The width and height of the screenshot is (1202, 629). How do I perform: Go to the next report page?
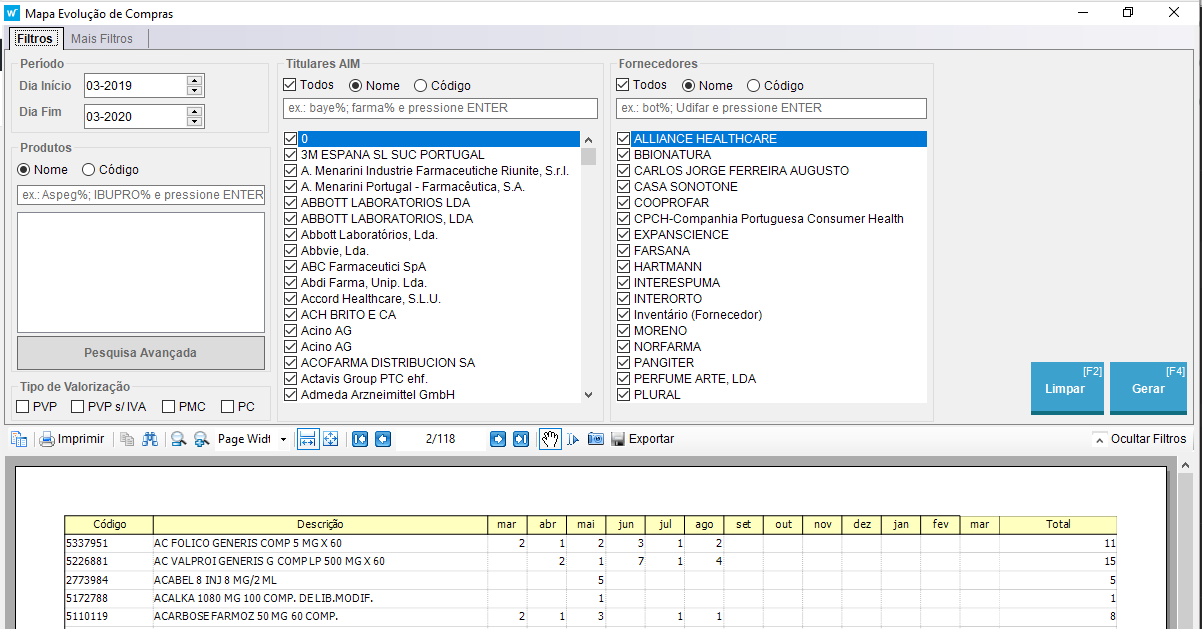tap(498, 439)
